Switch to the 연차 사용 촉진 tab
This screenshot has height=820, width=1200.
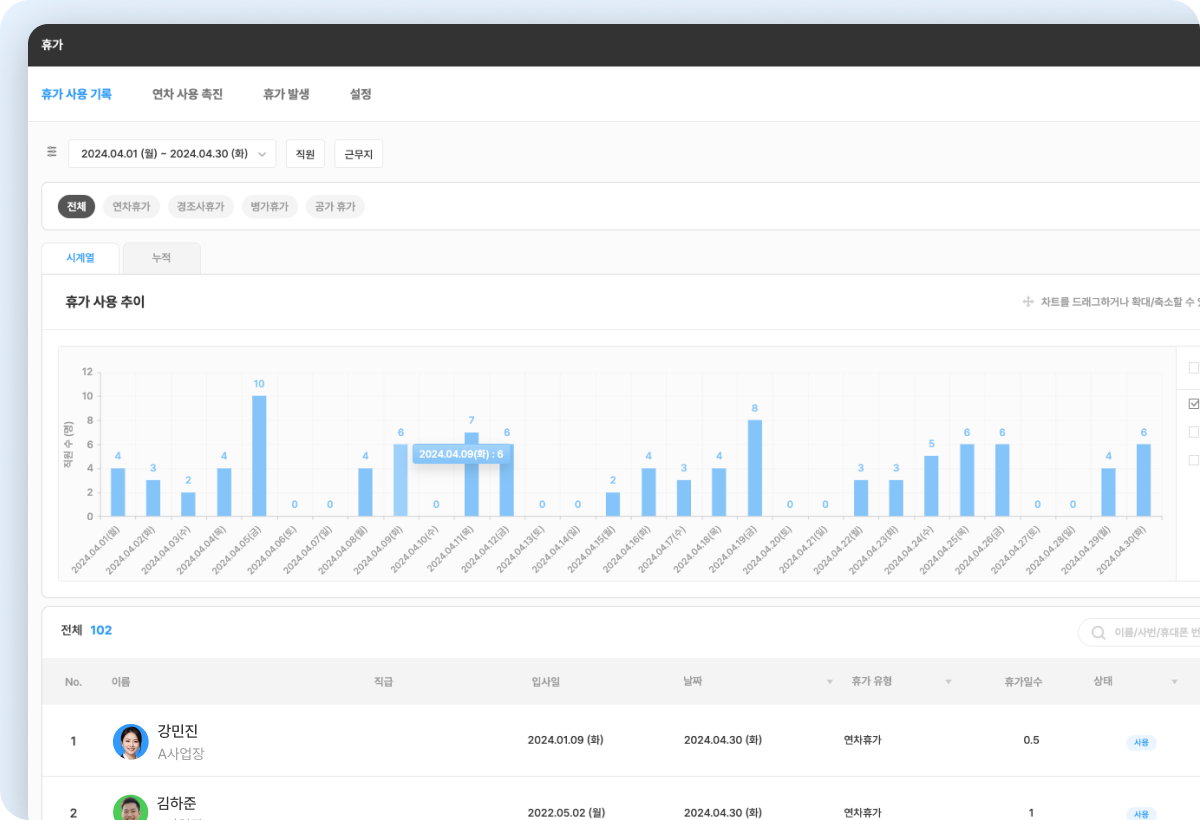tap(187, 94)
